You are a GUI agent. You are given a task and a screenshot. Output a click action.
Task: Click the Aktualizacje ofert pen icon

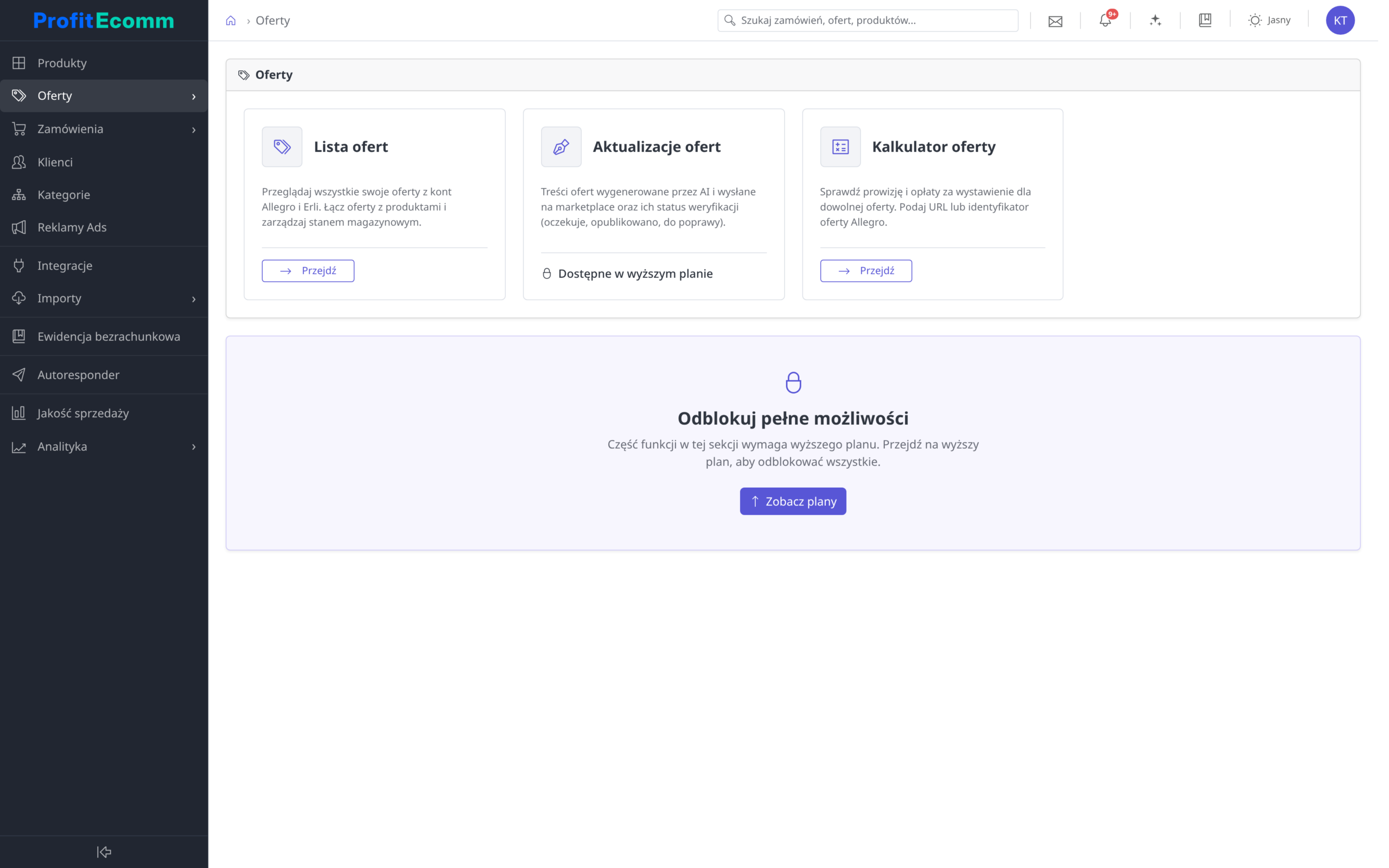pos(561,147)
